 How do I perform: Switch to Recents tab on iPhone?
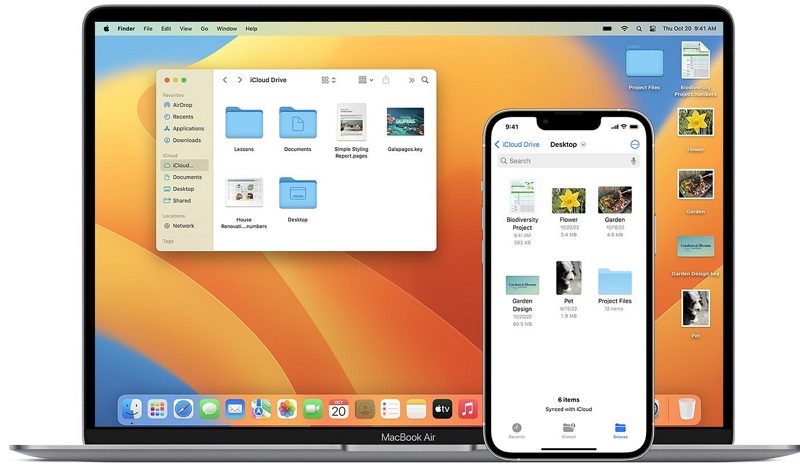pyautogui.click(x=516, y=430)
